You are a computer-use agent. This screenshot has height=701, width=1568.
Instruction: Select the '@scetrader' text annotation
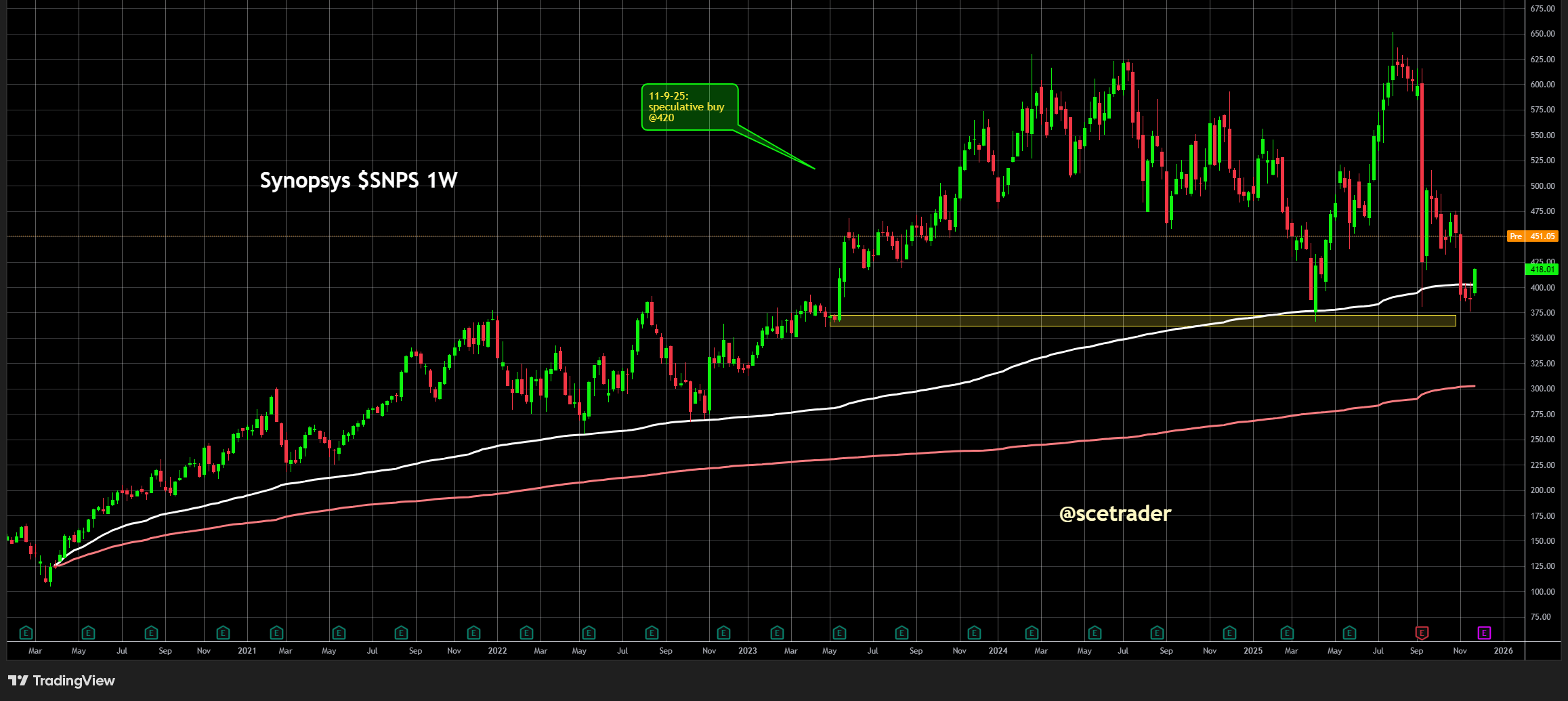(x=1115, y=513)
